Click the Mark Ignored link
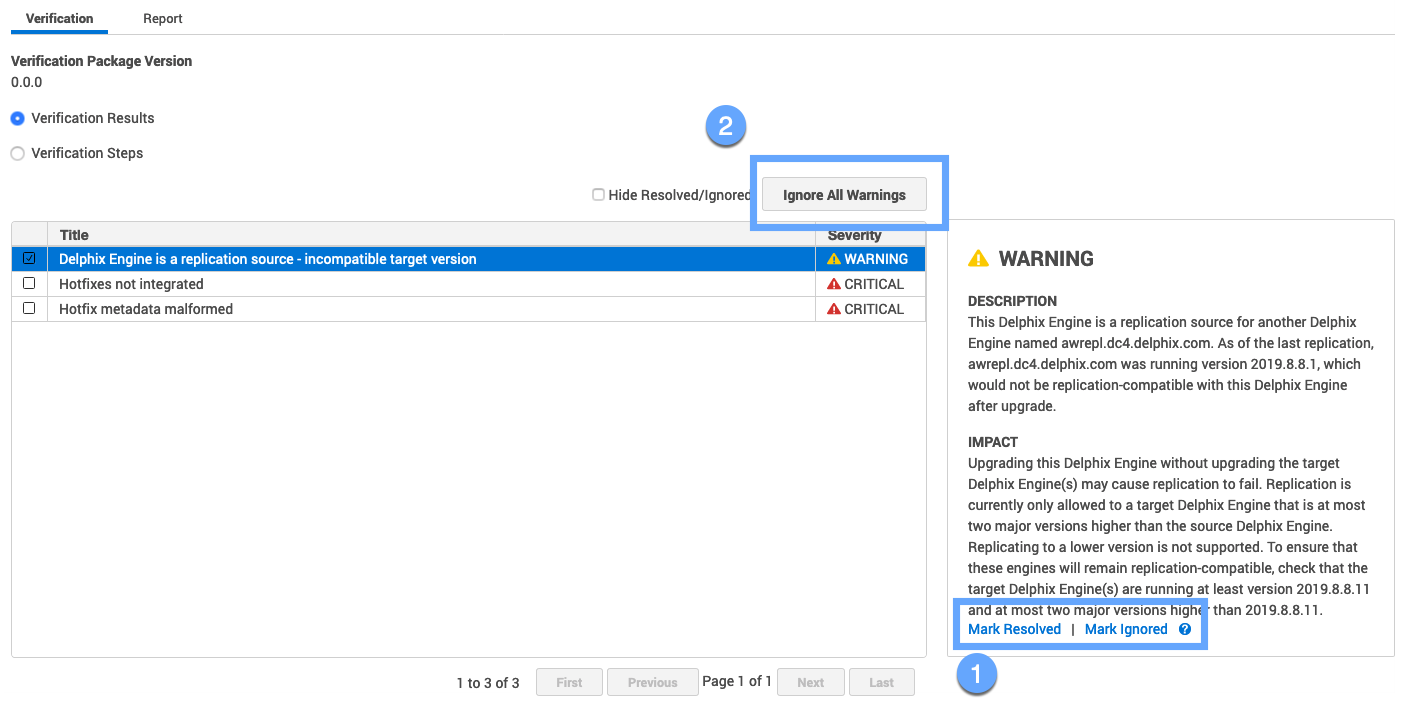This screenshot has height=724, width=1427. coord(1126,629)
